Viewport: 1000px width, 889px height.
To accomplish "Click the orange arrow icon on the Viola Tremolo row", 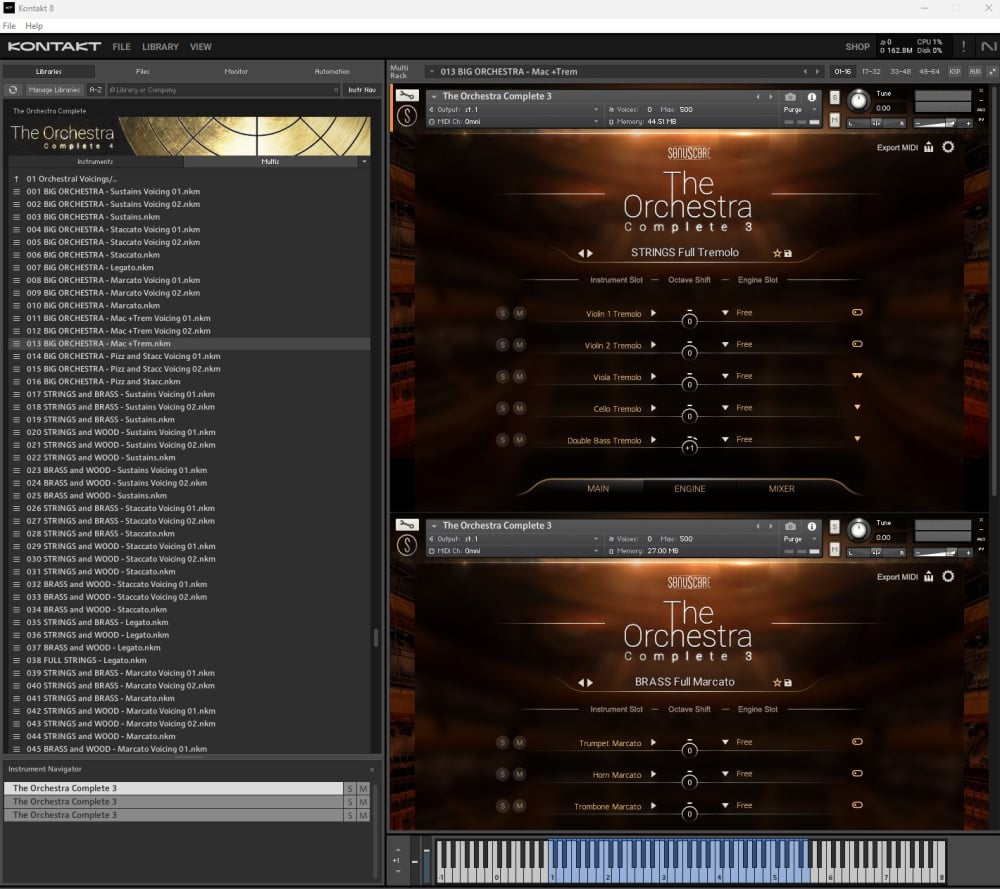I will pos(857,376).
